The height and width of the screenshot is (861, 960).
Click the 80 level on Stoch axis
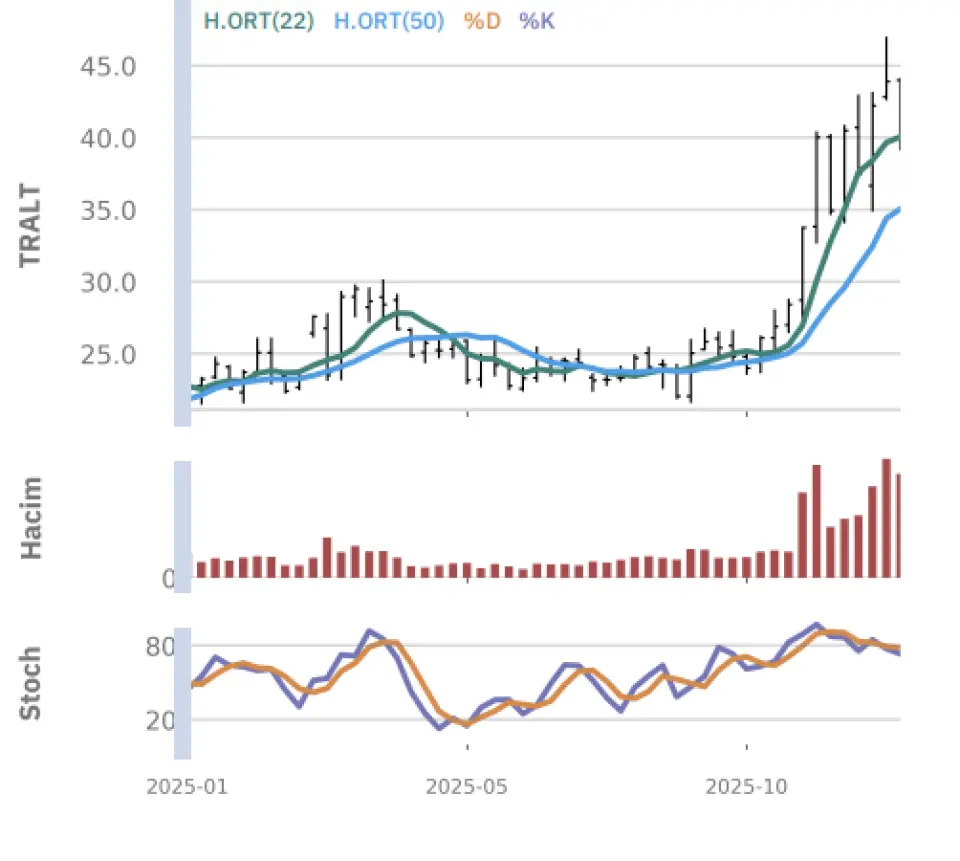pos(160,647)
